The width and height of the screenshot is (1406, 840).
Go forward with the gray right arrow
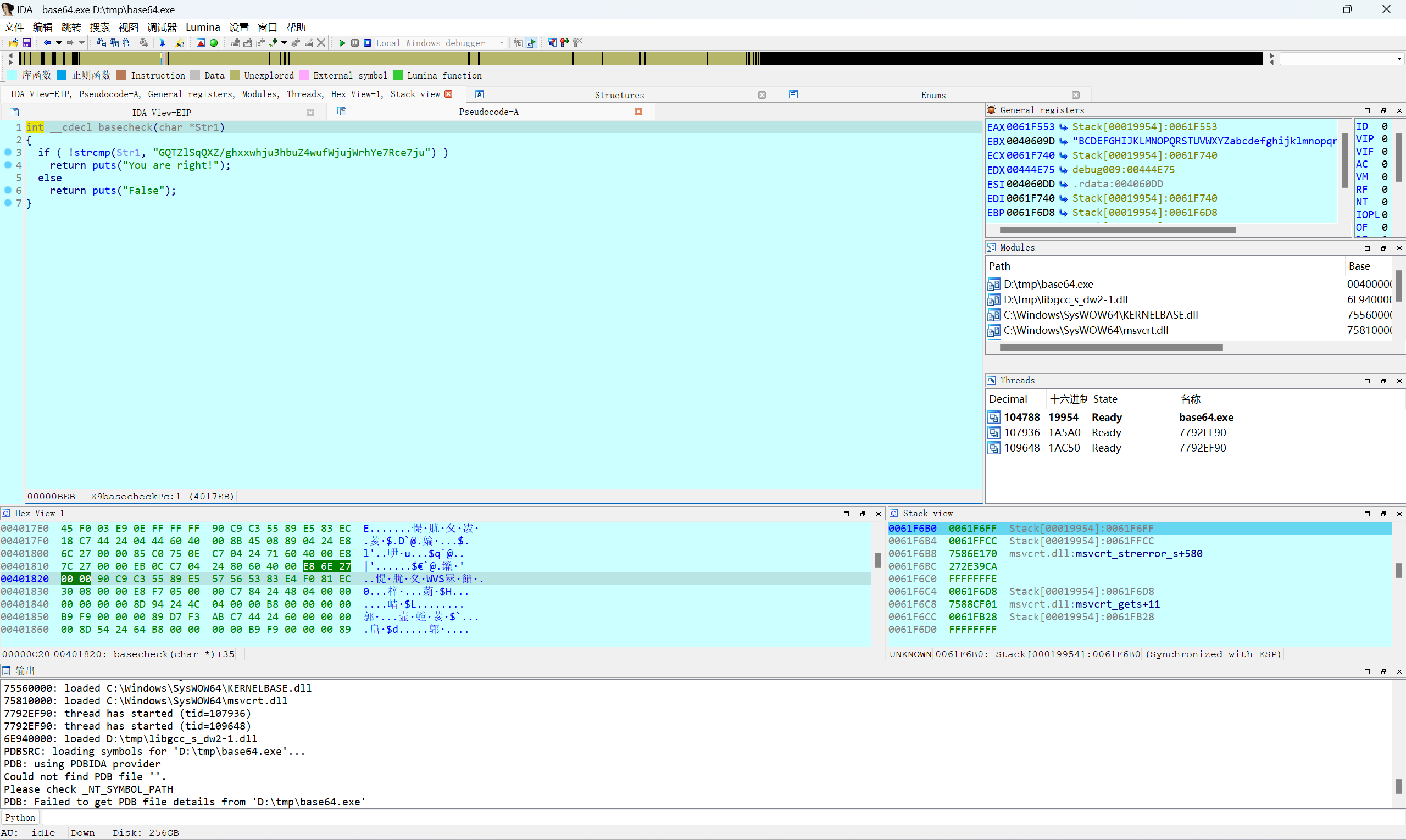click(x=70, y=43)
